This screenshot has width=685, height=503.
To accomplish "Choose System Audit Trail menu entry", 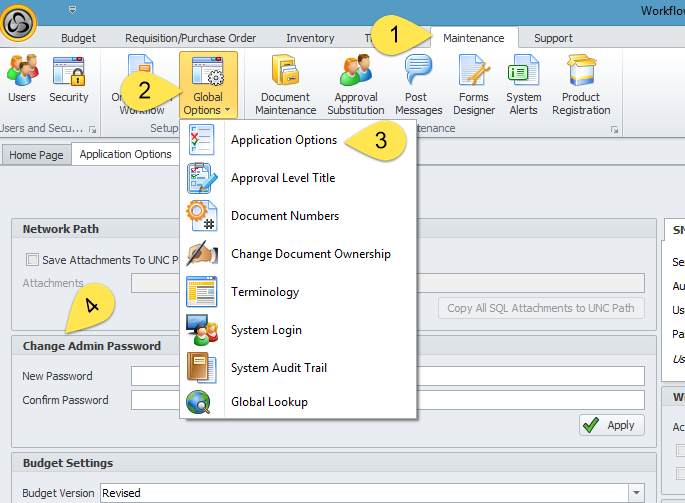I will point(279,368).
